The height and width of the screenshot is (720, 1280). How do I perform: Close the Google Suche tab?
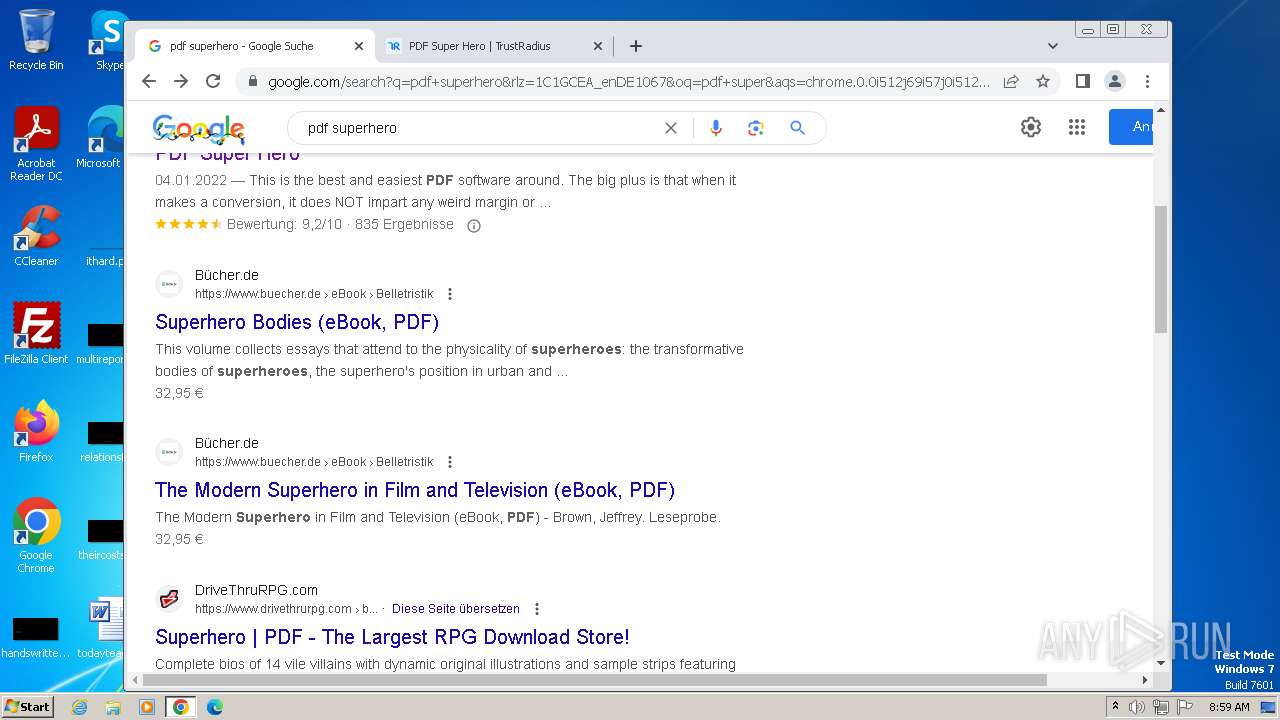click(x=359, y=46)
